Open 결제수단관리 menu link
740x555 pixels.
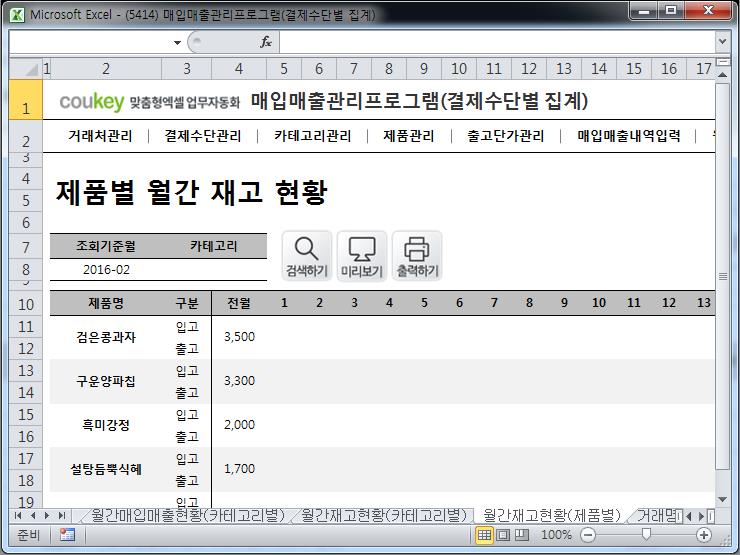pos(203,136)
